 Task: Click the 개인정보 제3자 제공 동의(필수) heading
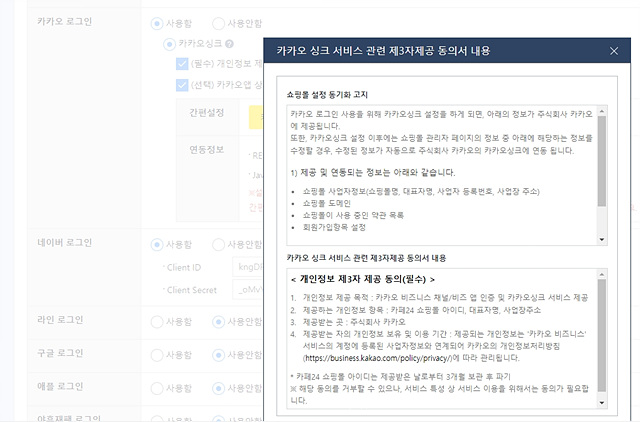[362, 280]
